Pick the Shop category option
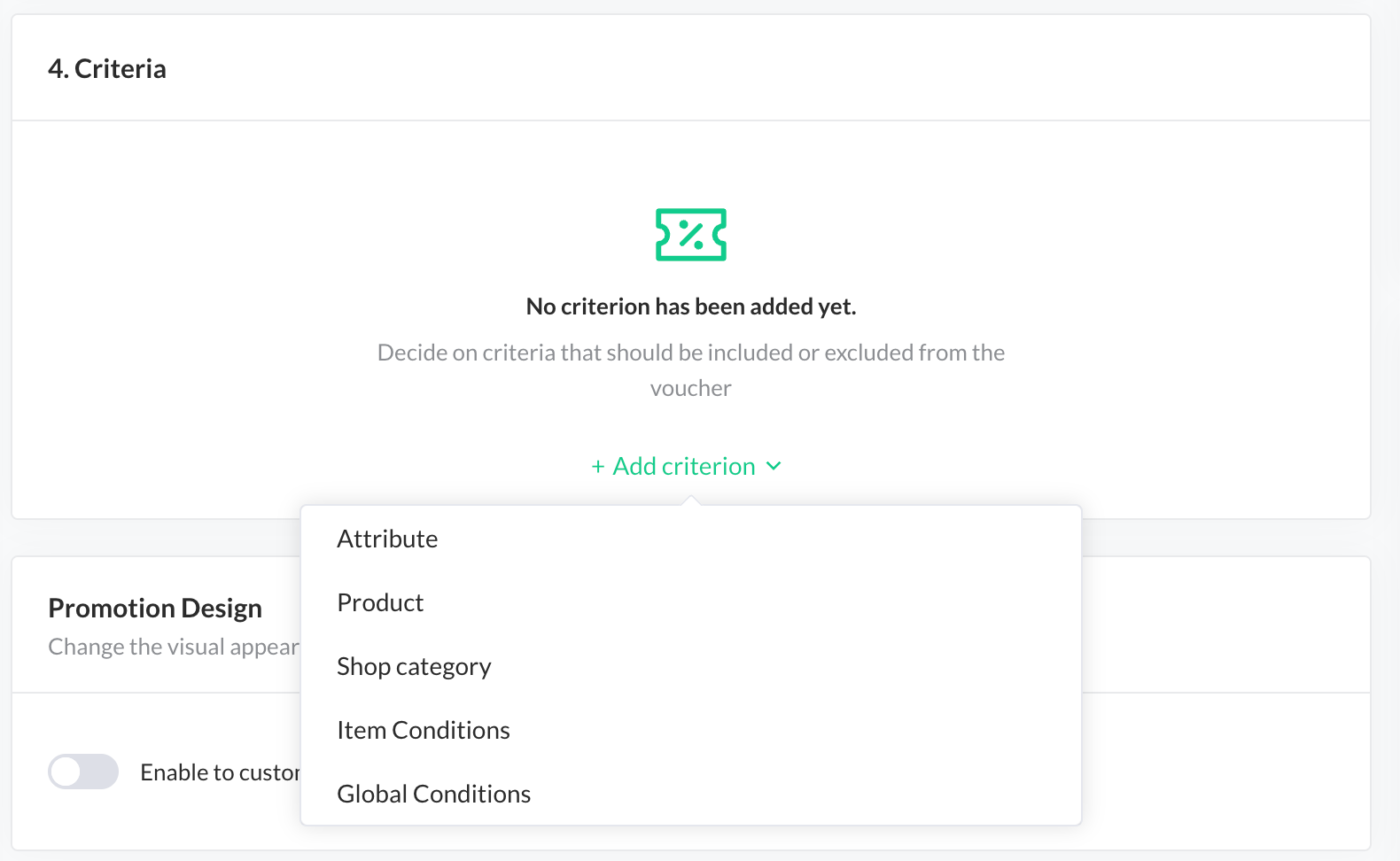This screenshot has height=861, width=1400. [x=414, y=667]
